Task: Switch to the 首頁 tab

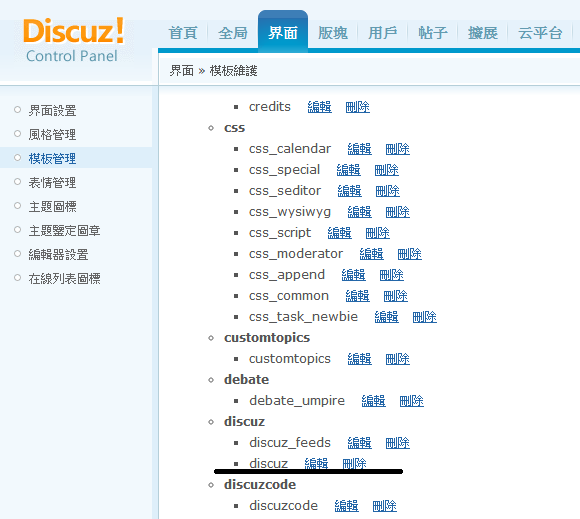Action: 183,33
